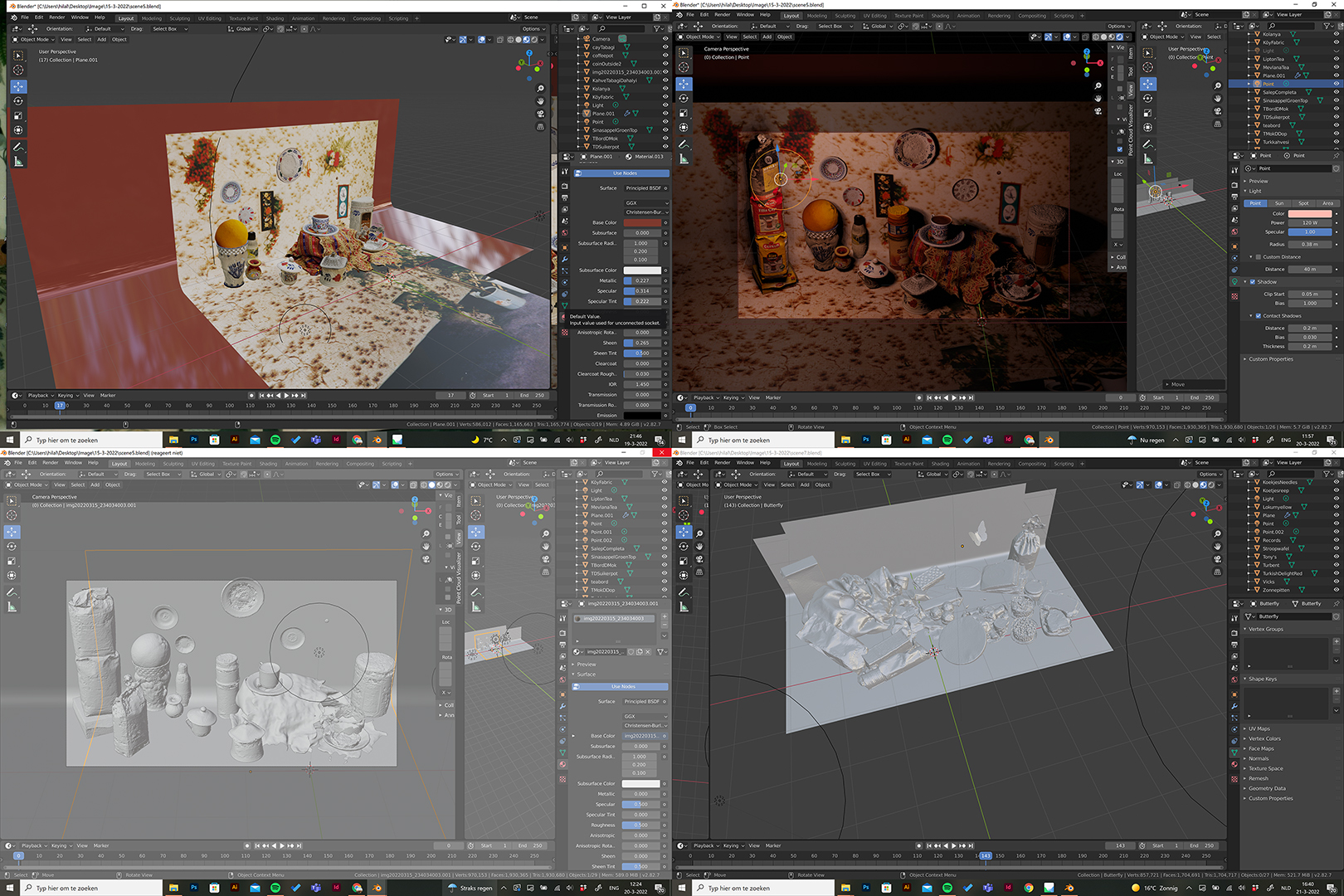Switch to Sculpting tab in top-right window
The height and width of the screenshot is (896, 1344).
(x=845, y=16)
